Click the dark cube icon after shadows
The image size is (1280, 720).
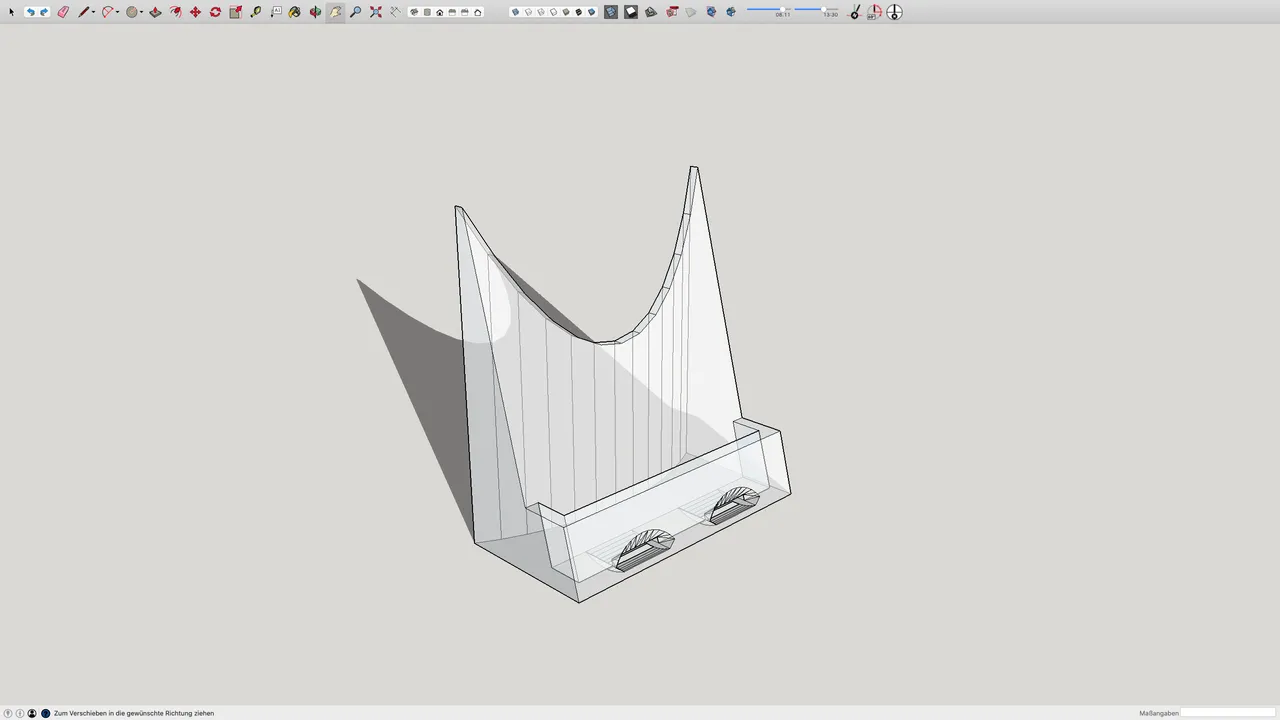(x=651, y=12)
